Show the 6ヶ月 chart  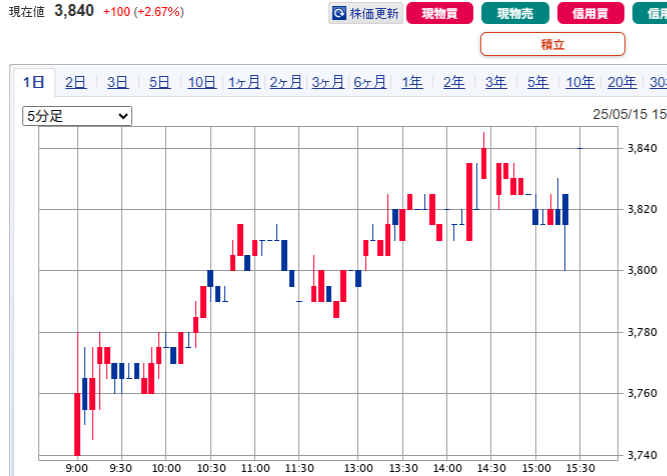(x=370, y=82)
